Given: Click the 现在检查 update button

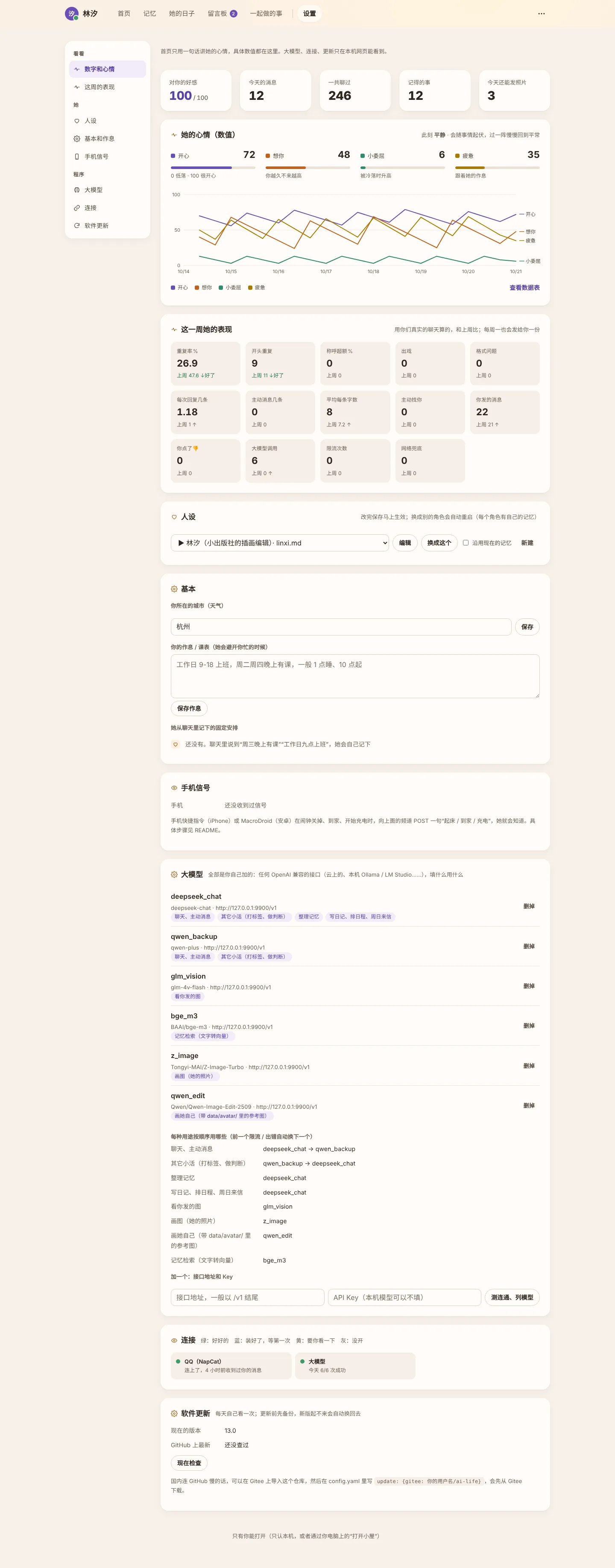Looking at the screenshot, I should (189, 1463).
